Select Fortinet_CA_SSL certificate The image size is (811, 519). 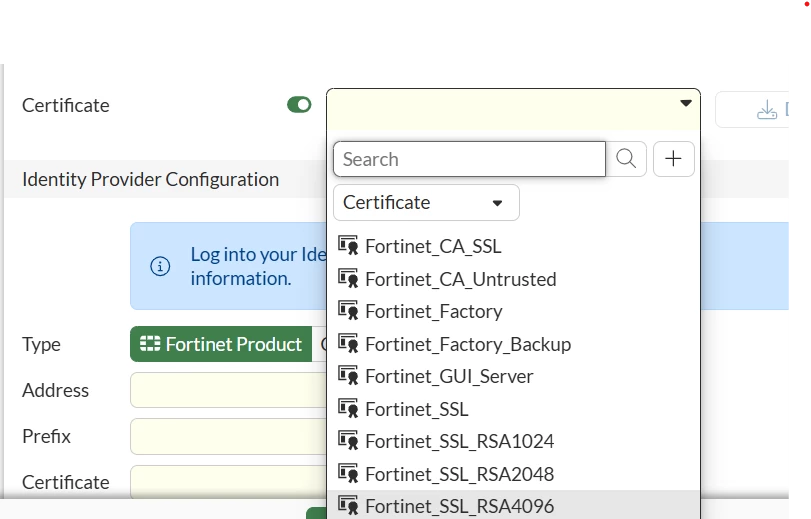pyautogui.click(x=513, y=246)
